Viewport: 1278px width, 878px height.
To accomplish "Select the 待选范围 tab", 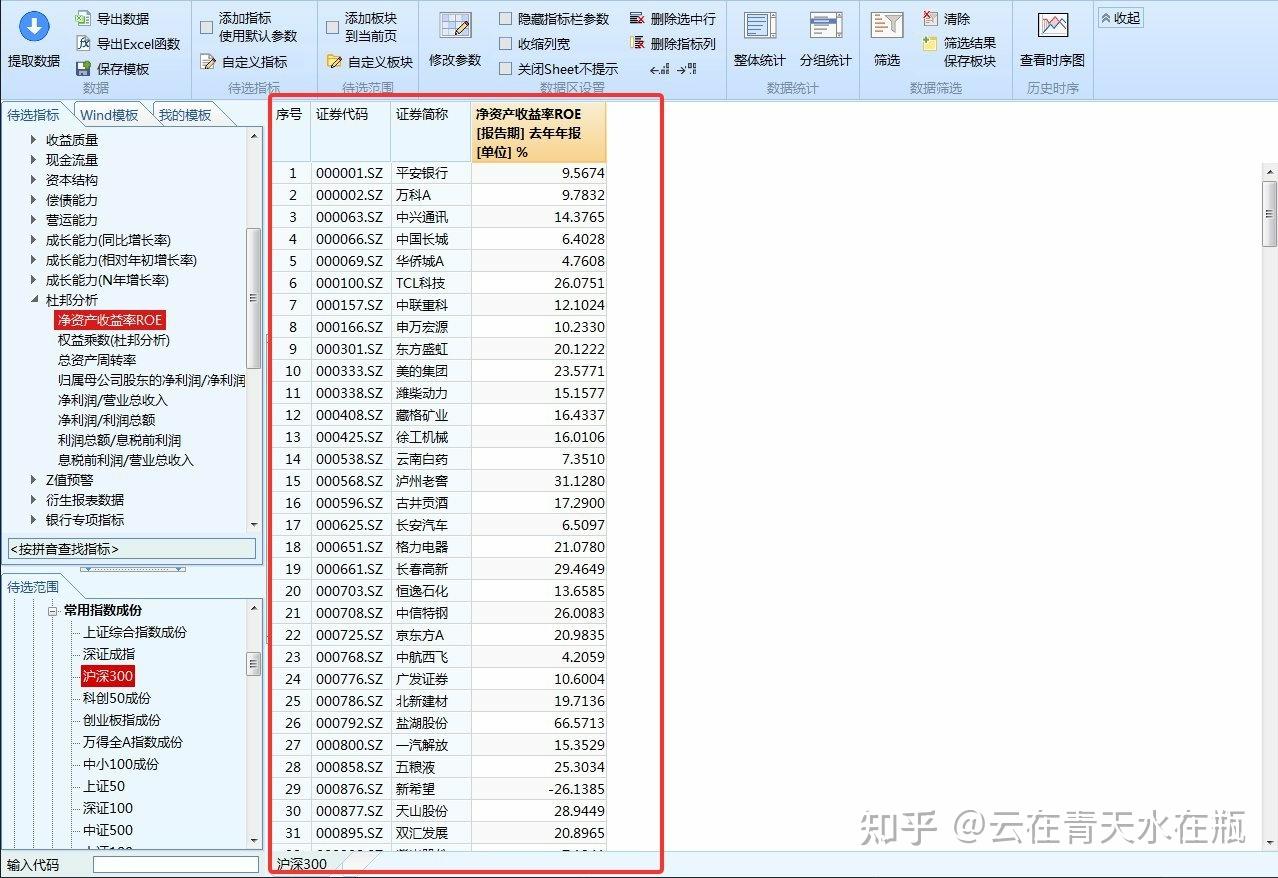I will [33, 587].
